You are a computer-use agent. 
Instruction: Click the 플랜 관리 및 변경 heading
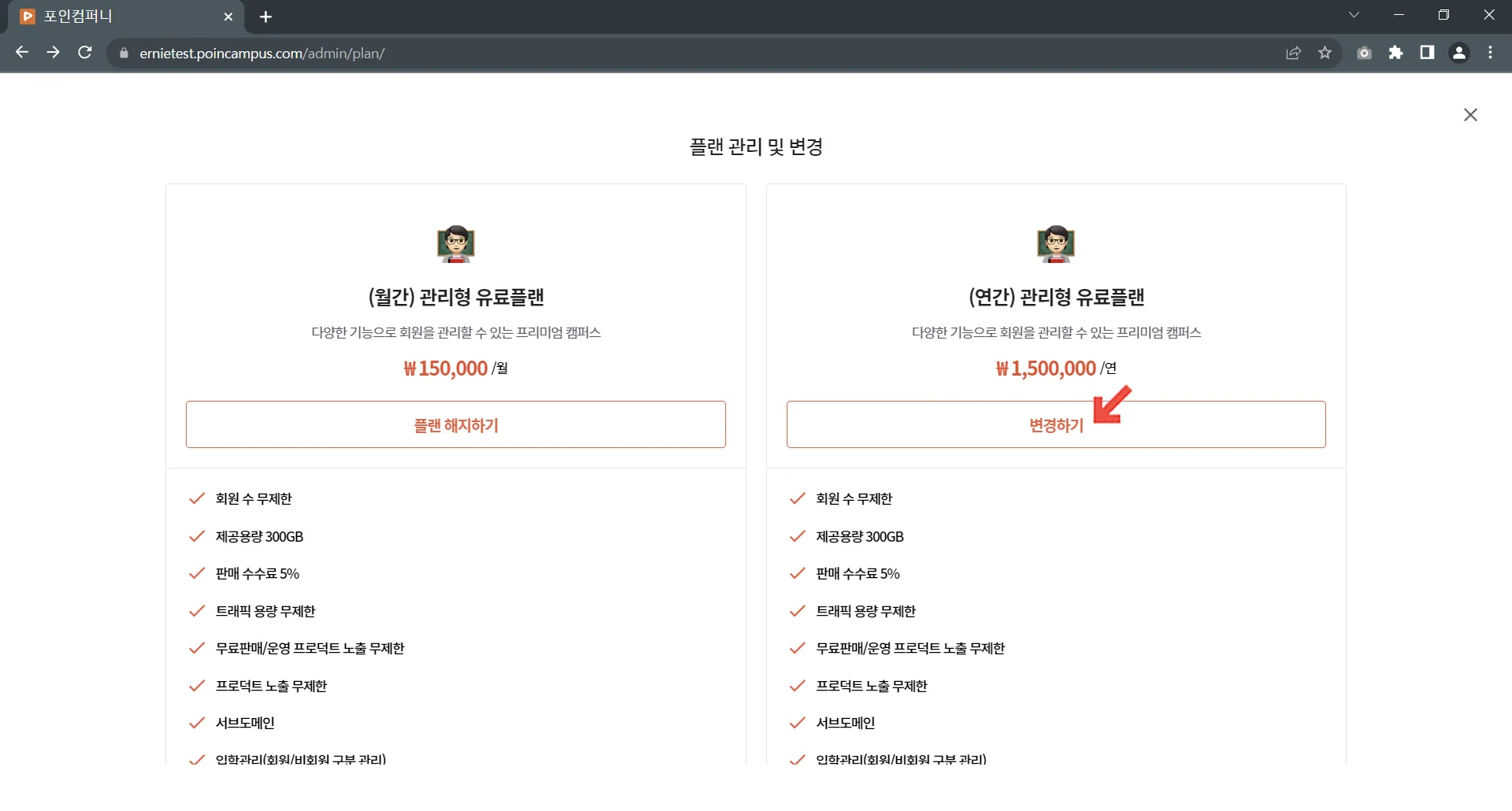[x=756, y=146]
